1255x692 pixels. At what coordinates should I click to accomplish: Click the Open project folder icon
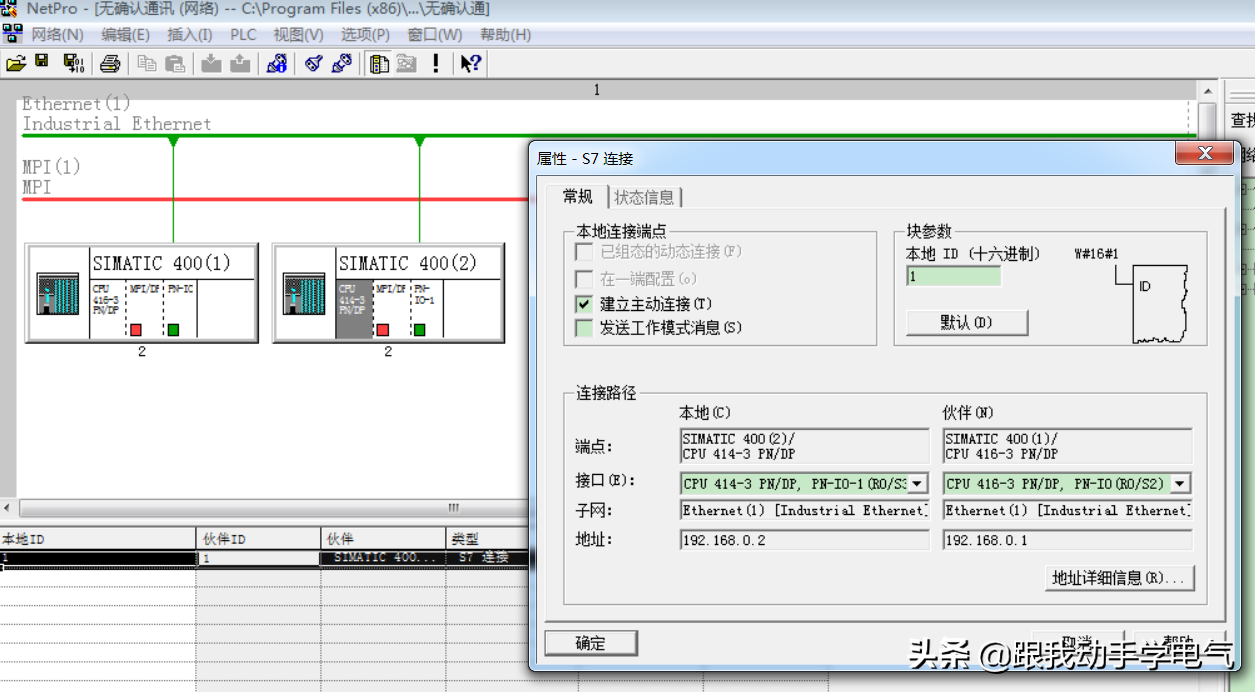pyautogui.click(x=15, y=63)
